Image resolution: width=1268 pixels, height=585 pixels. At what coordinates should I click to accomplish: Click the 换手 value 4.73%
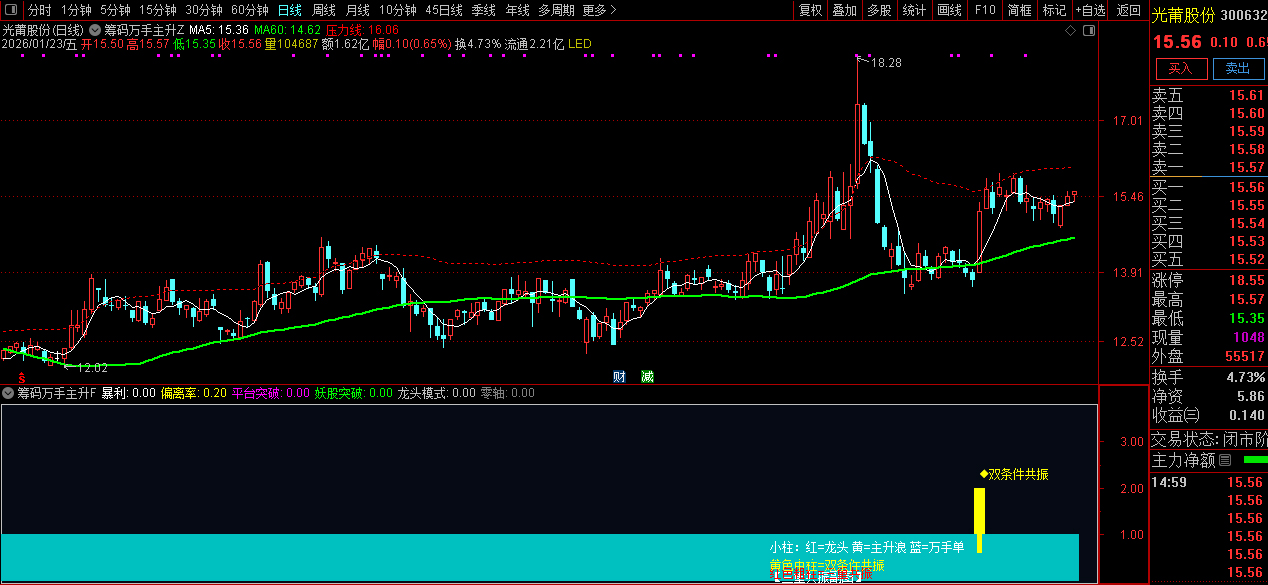[x=1246, y=377]
